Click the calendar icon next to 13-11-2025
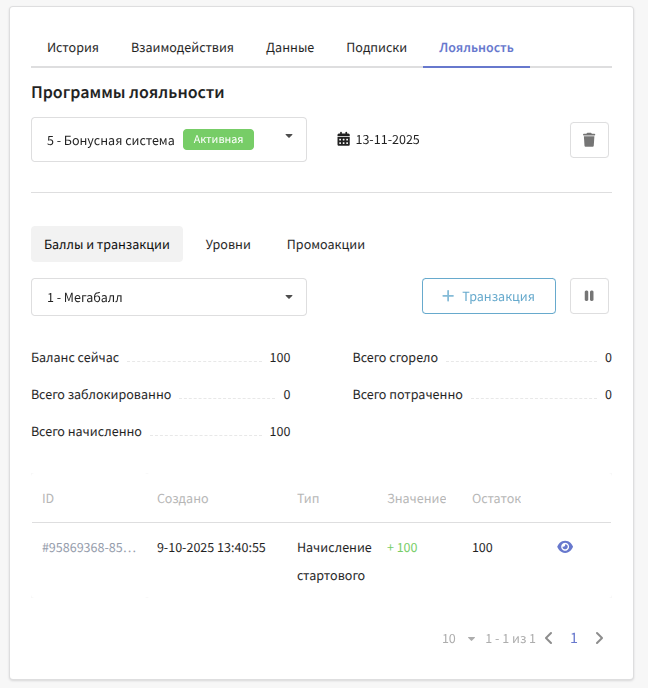 click(x=343, y=140)
